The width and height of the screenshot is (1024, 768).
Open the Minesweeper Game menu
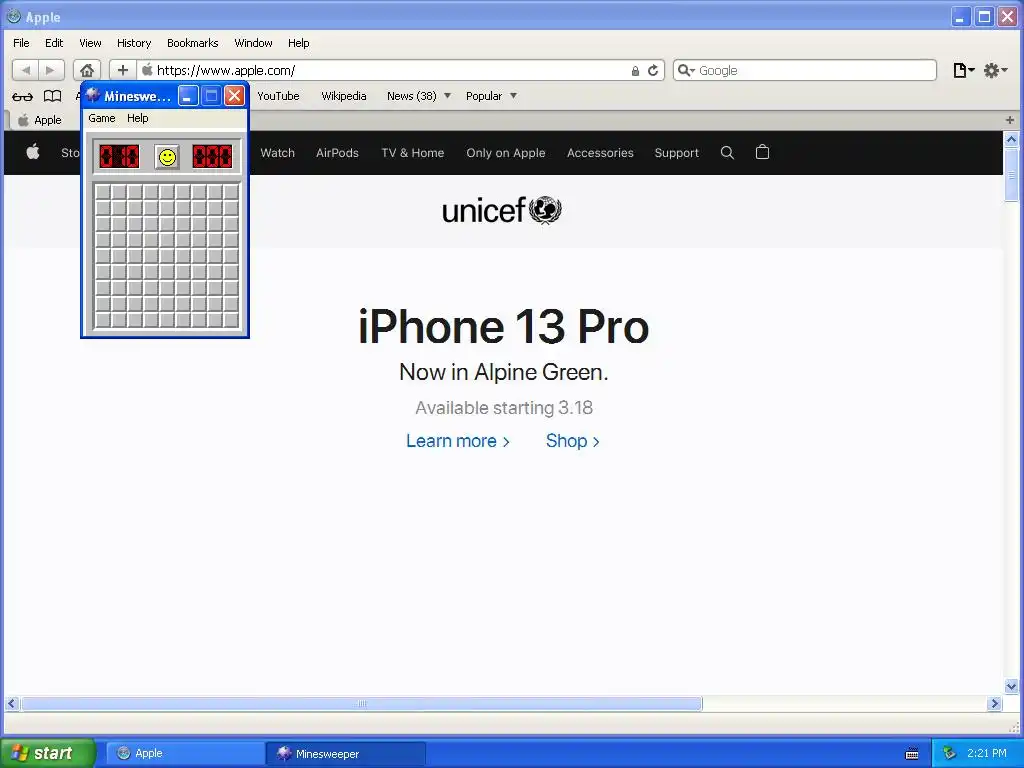coord(102,118)
